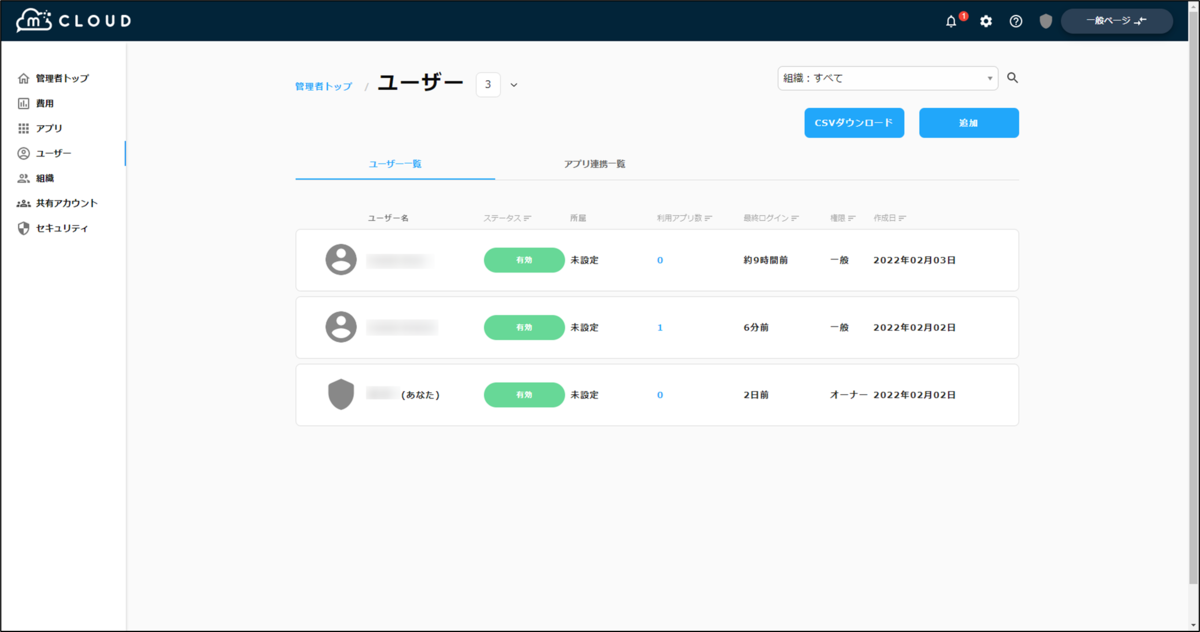
Task: Open settings gear in header
Action: pyautogui.click(x=986, y=21)
